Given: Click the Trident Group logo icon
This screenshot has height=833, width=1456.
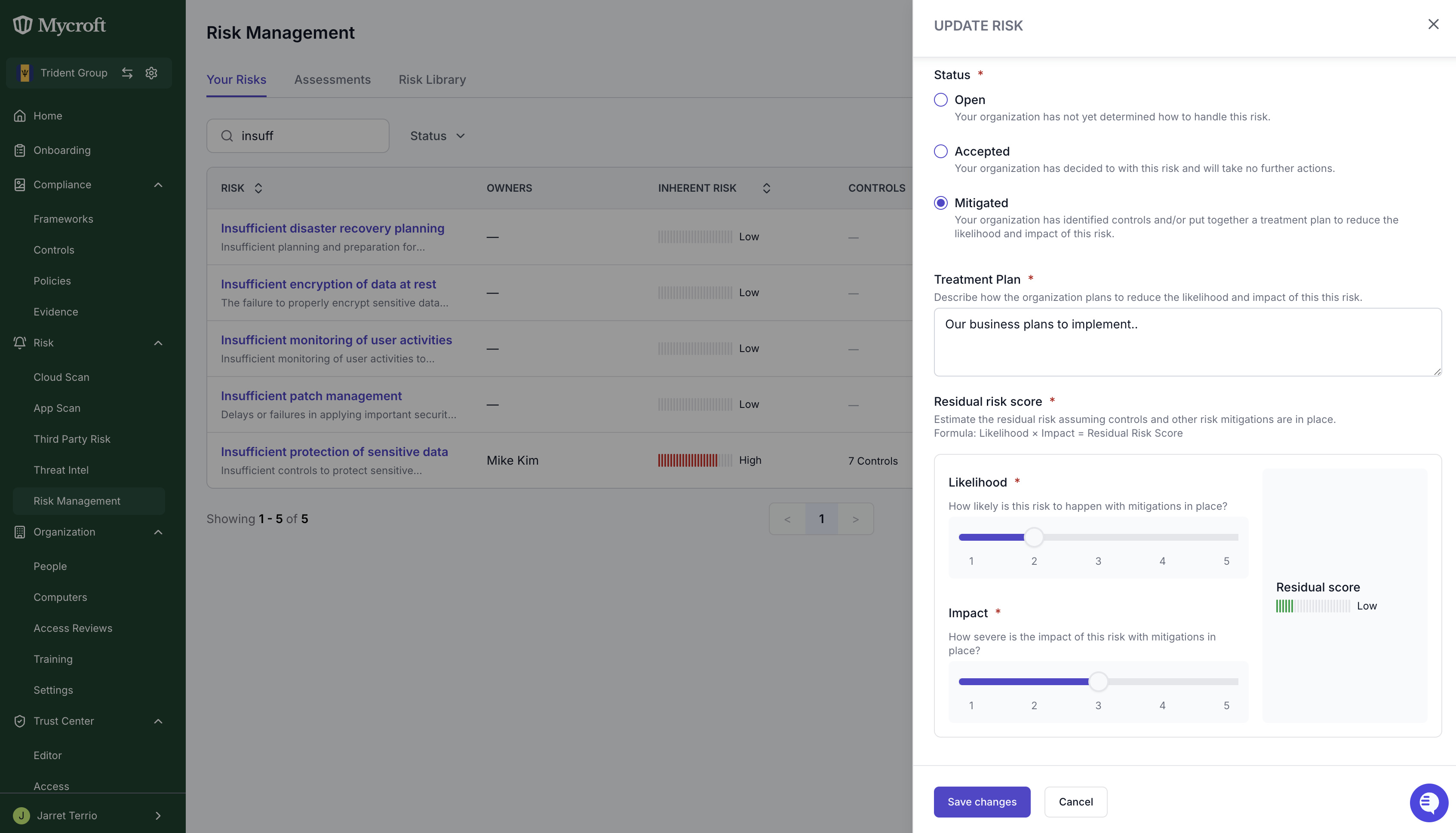Looking at the screenshot, I should tap(25, 73).
